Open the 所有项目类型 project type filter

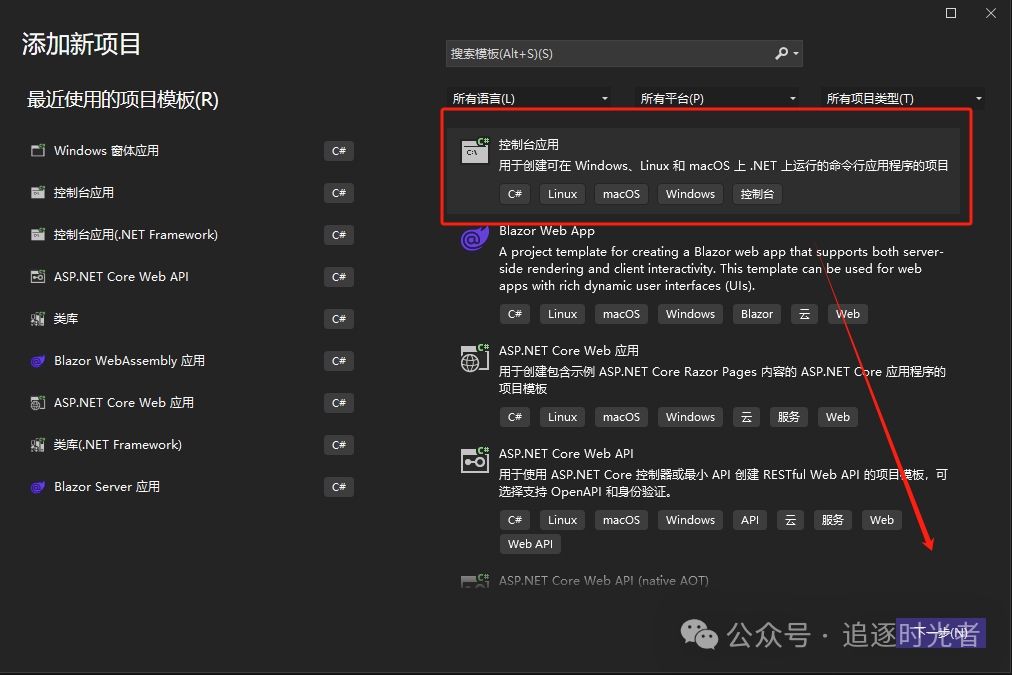coord(903,99)
